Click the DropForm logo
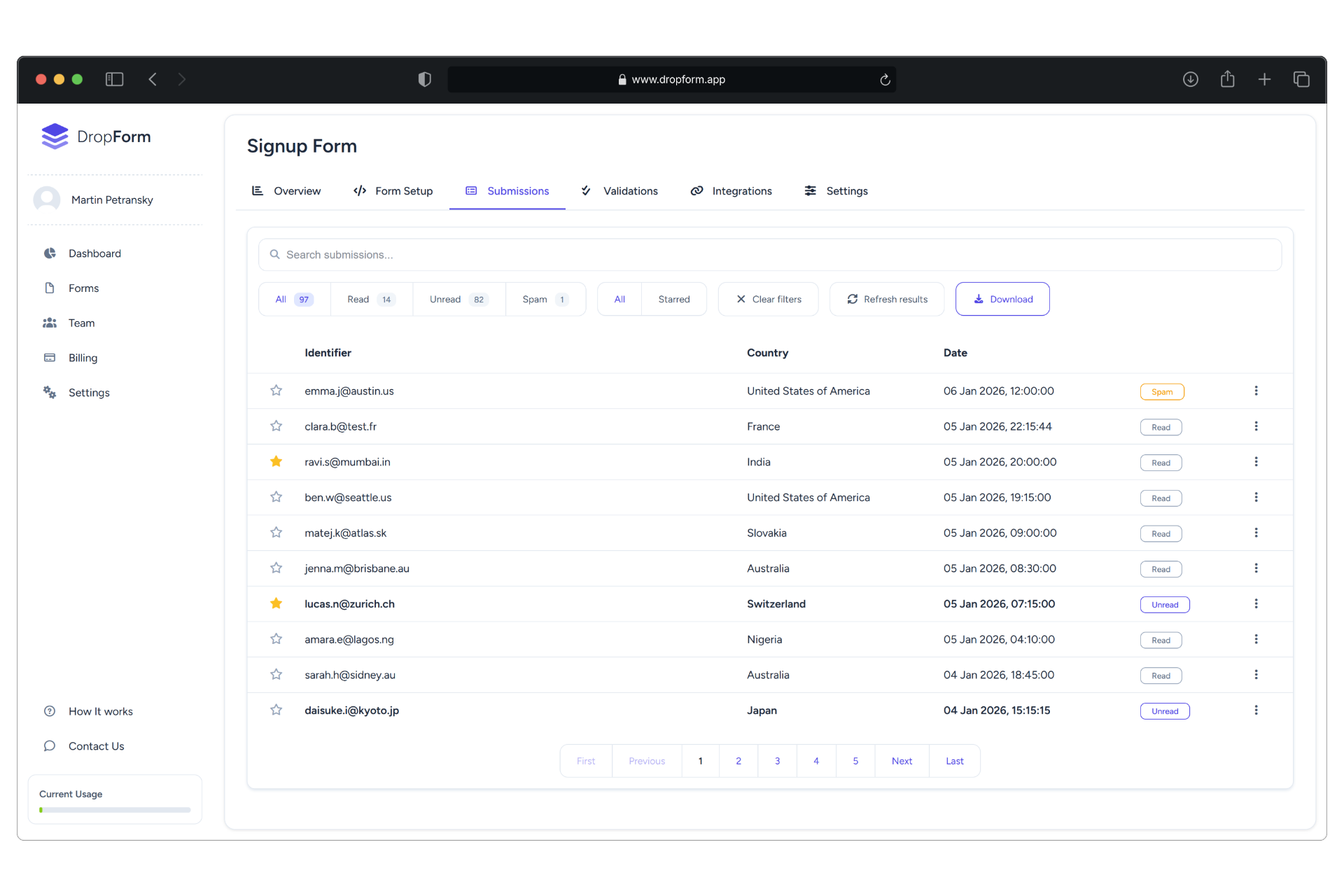 pyautogui.click(x=96, y=136)
